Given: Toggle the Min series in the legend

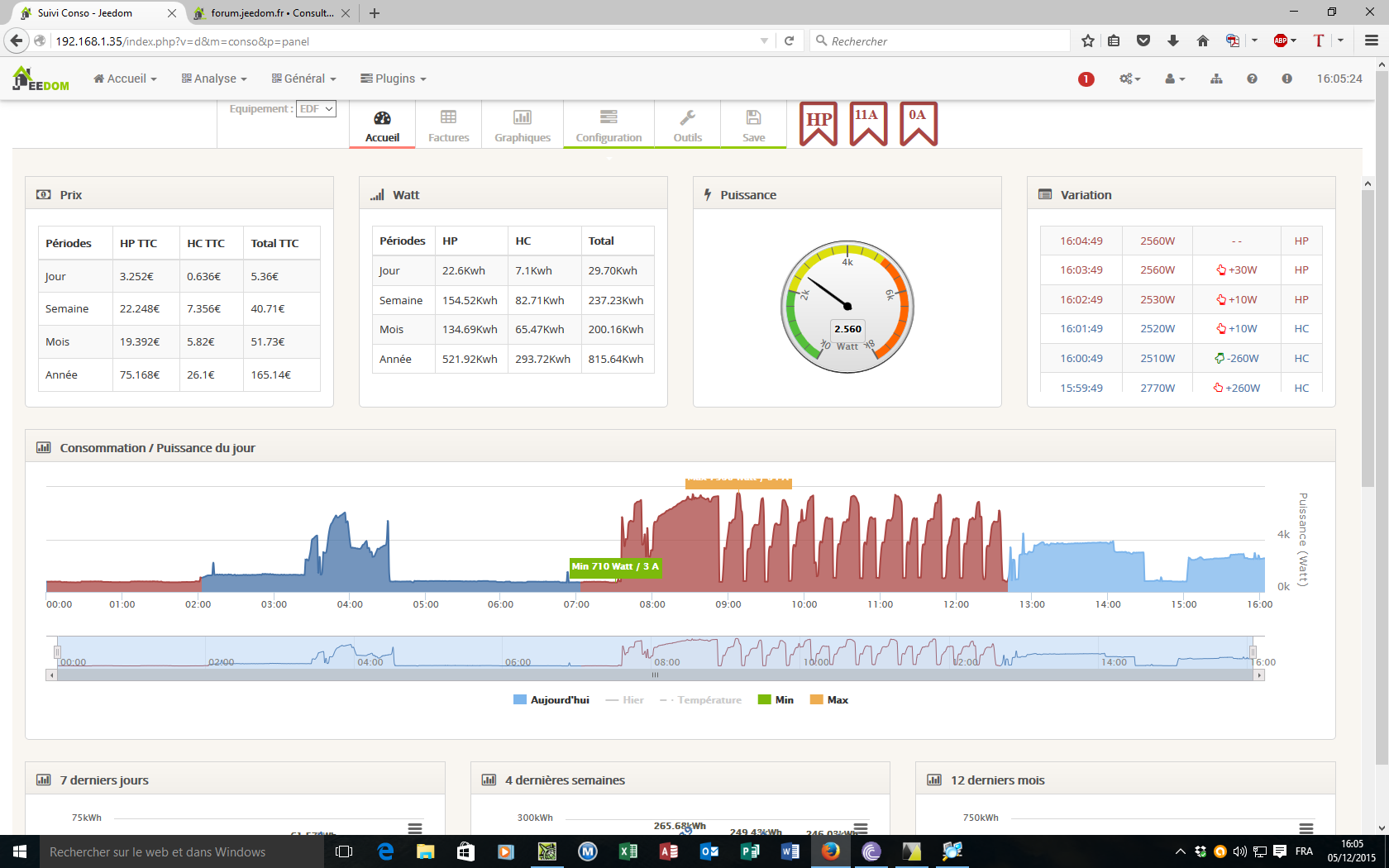Looking at the screenshot, I should click(x=776, y=700).
